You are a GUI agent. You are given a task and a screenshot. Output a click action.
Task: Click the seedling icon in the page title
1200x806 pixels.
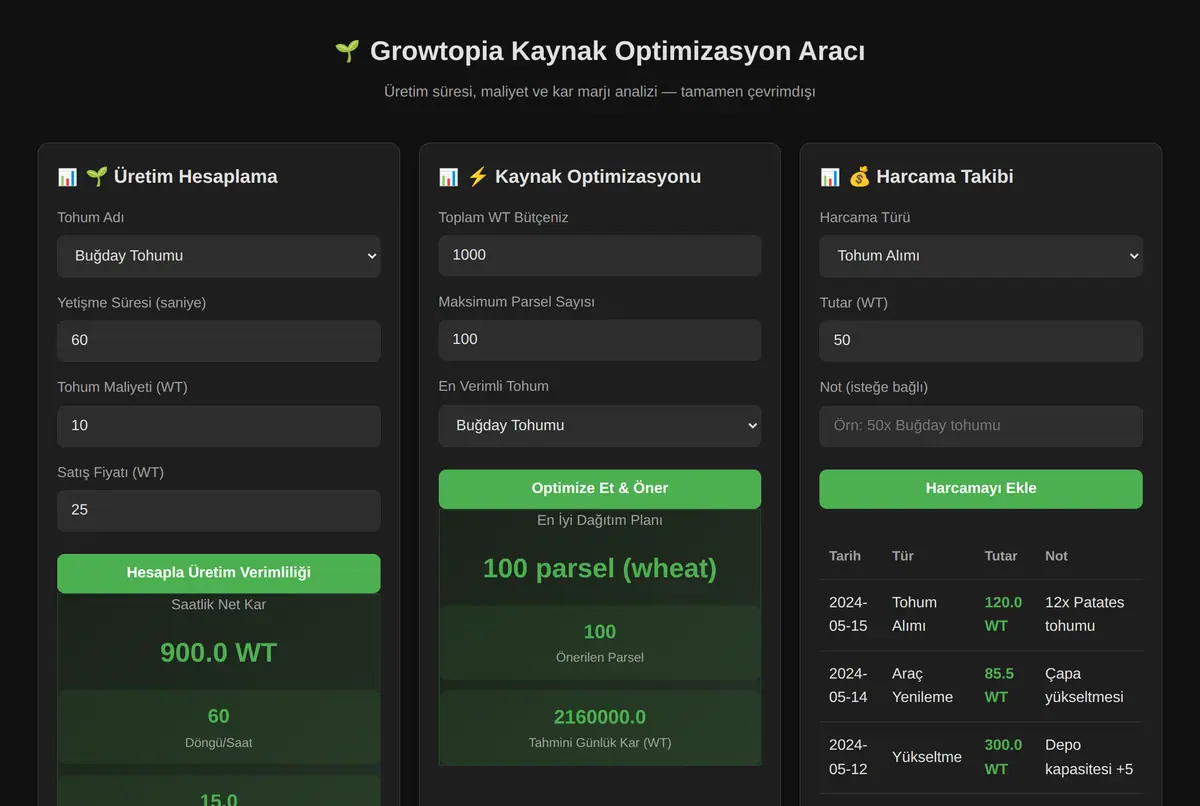[x=347, y=51]
